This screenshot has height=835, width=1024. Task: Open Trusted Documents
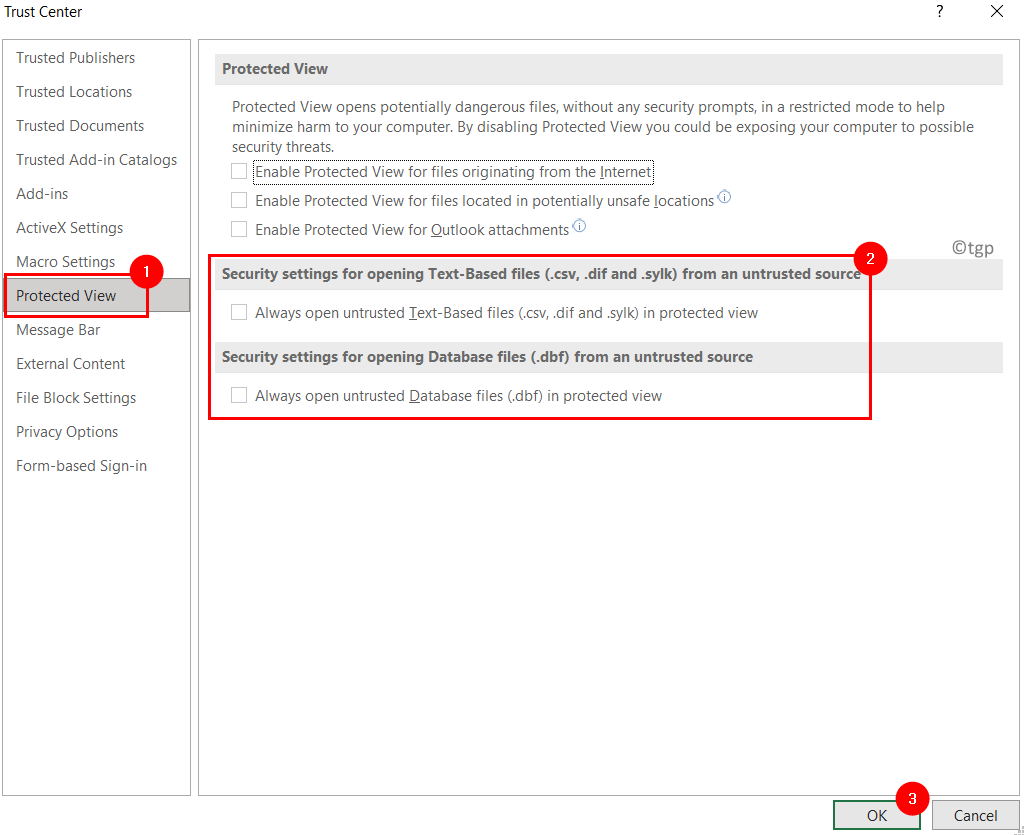coord(79,125)
